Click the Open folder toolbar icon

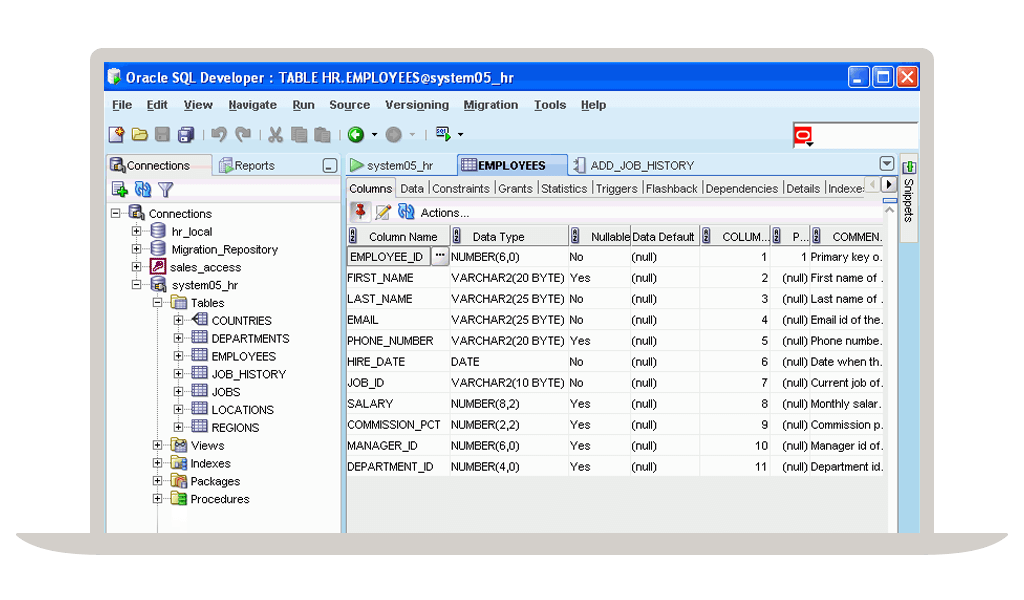point(139,134)
